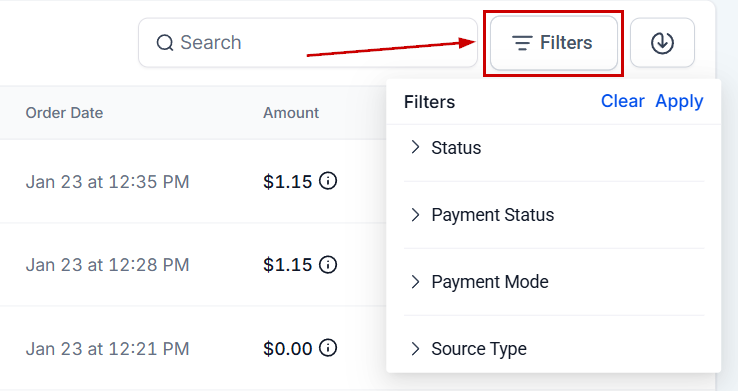Viewport: 738px width, 391px height.
Task: Apply the selected filters
Action: (679, 101)
